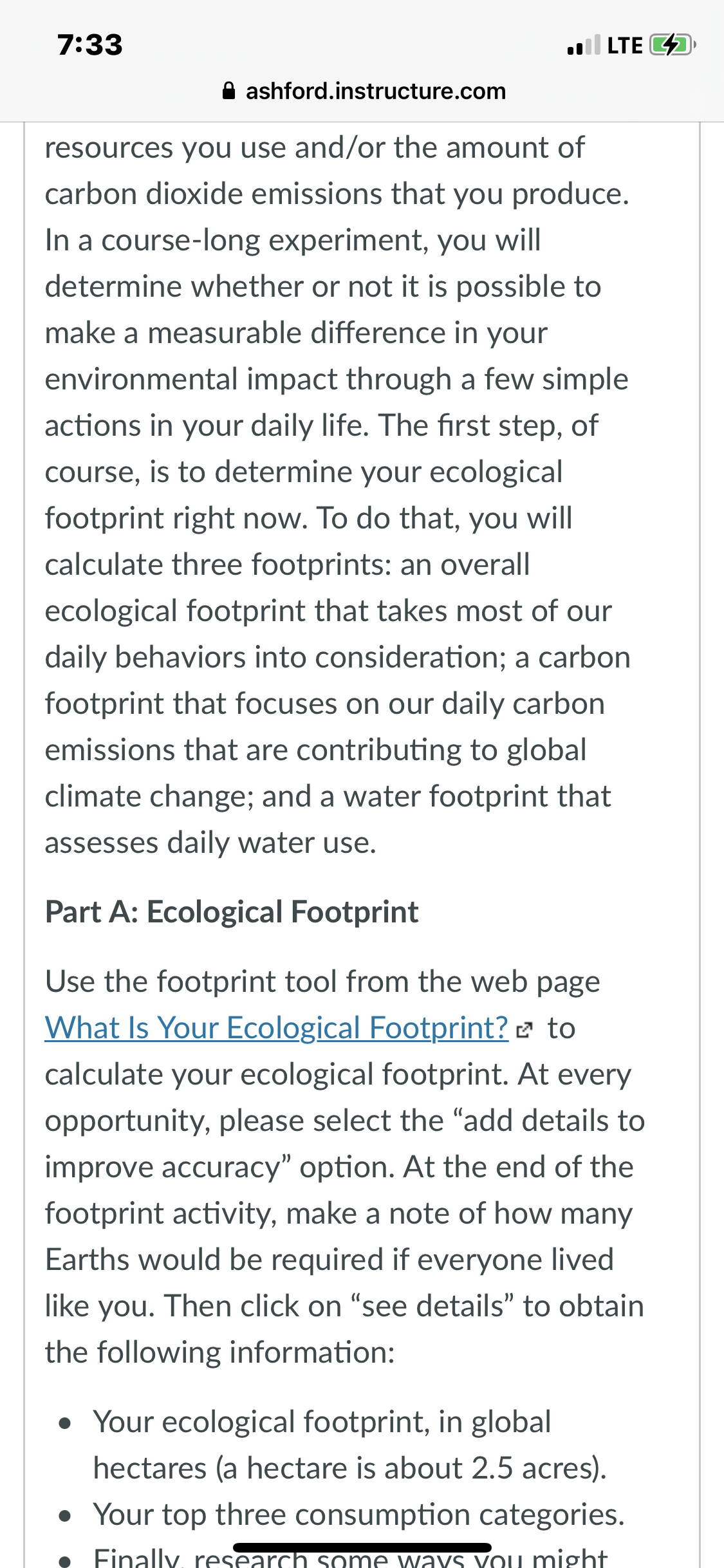This screenshot has height=1568, width=724.
Task: Tap the ashford.instructure.com address bar
Action: coord(364,91)
